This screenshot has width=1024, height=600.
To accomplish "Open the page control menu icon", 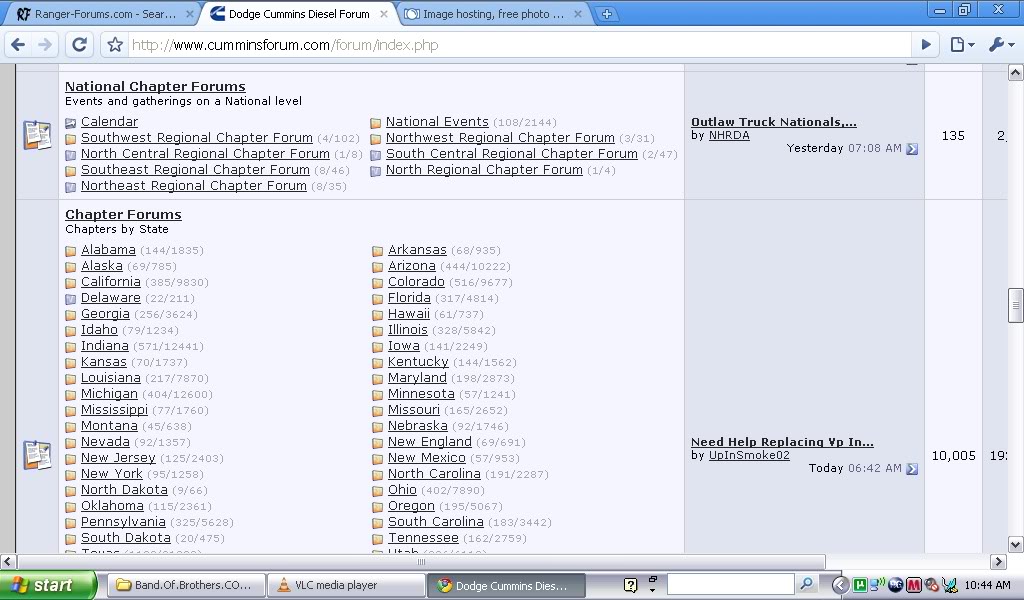I will tap(962, 44).
